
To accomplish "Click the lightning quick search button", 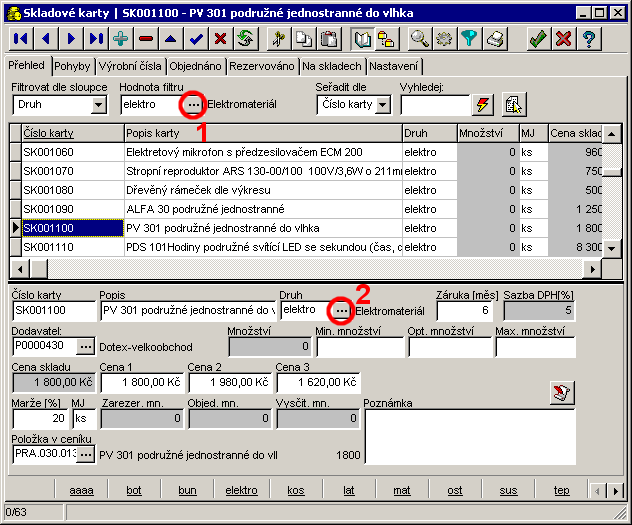I will [x=483, y=104].
